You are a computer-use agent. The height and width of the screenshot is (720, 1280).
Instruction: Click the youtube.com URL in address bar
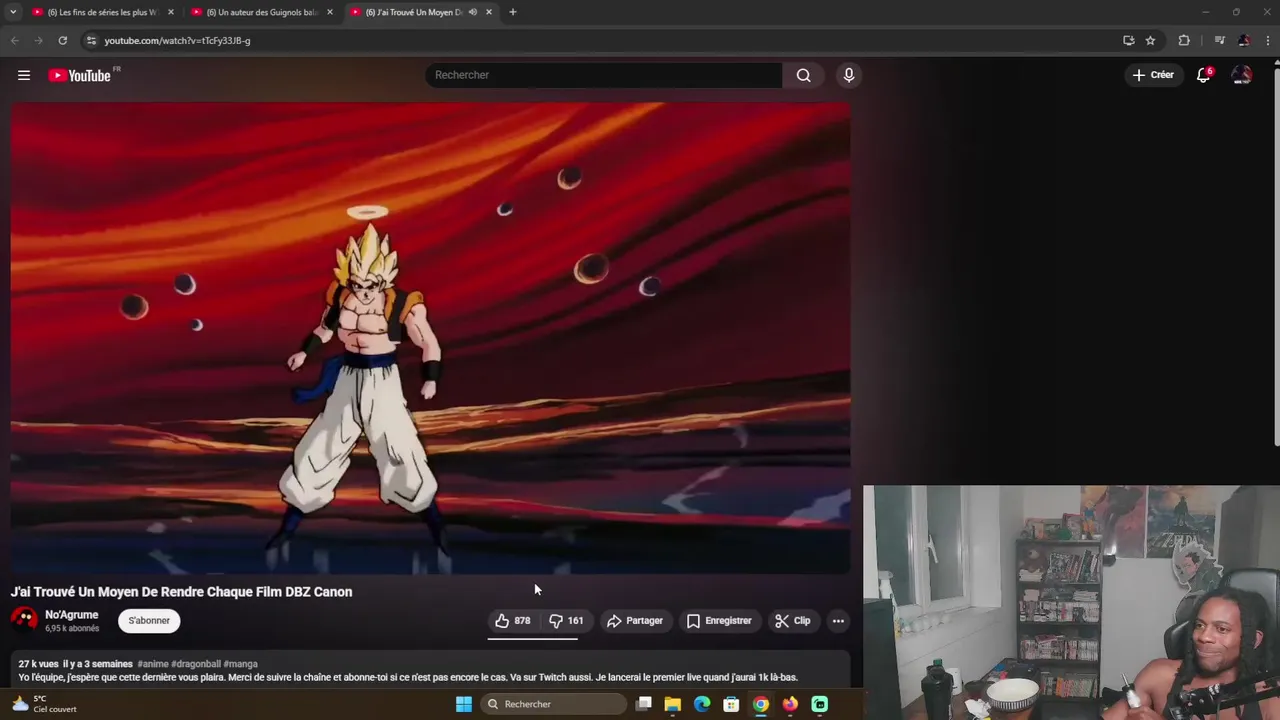point(177,40)
